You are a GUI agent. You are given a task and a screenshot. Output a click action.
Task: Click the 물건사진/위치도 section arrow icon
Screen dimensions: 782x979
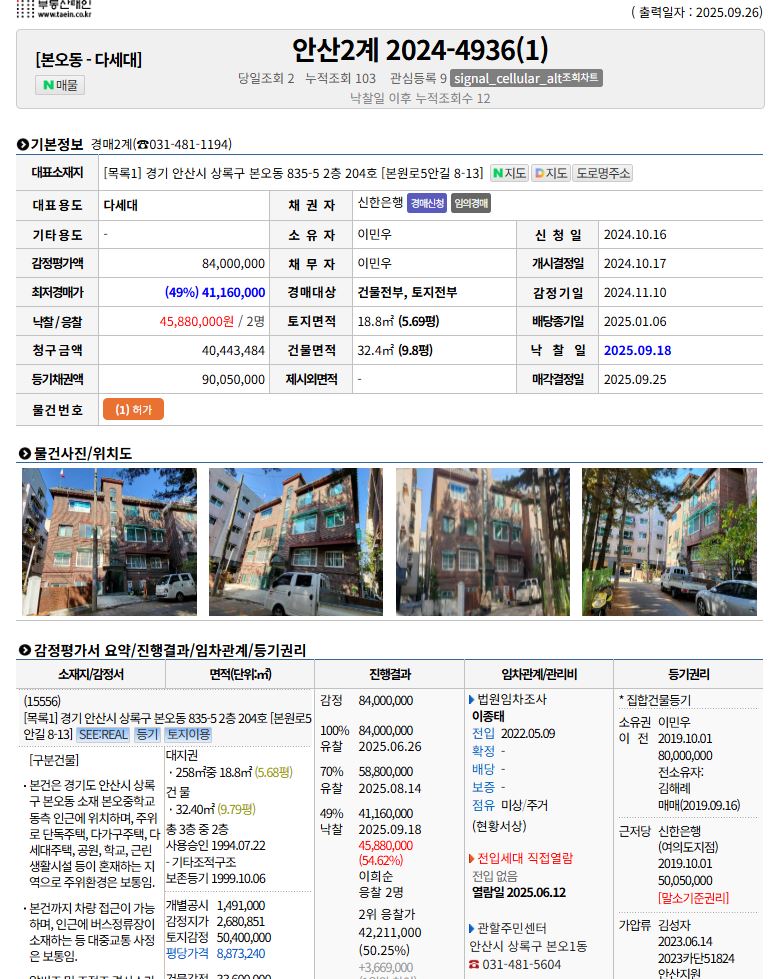click(x=25, y=453)
